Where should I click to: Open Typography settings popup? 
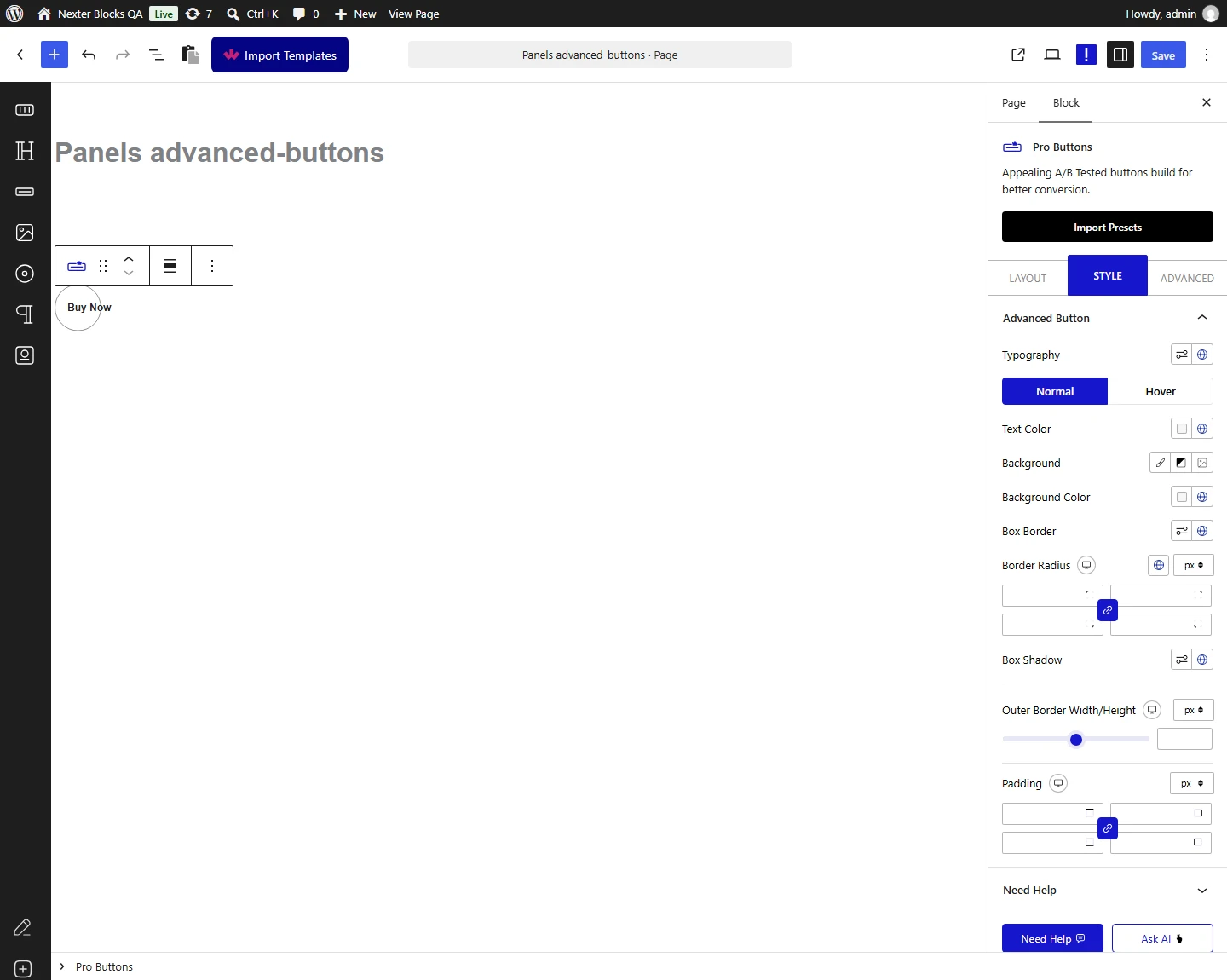click(x=1182, y=355)
